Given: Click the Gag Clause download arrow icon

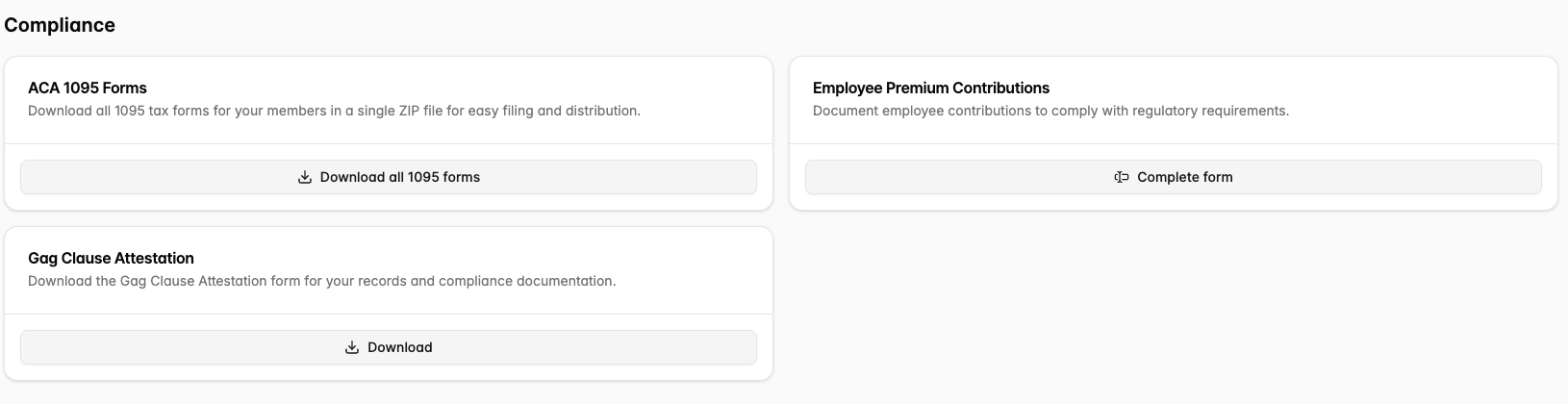Looking at the screenshot, I should click(352, 347).
